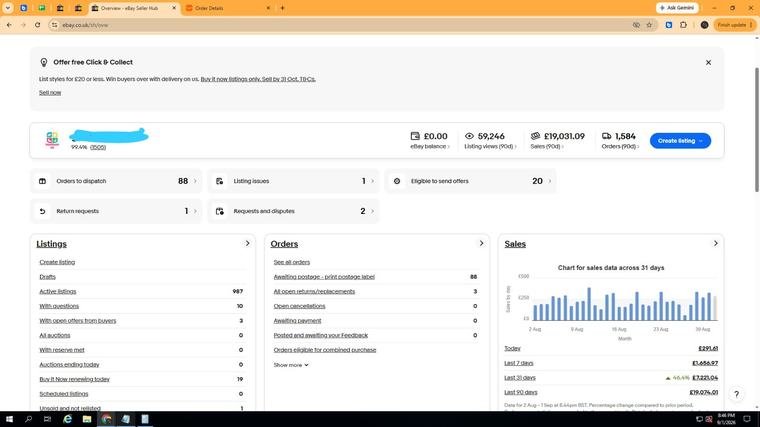Open the Buy it now listings T&Cs link
Image resolution: width=760 pixels, height=427 pixels.
point(258,79)
